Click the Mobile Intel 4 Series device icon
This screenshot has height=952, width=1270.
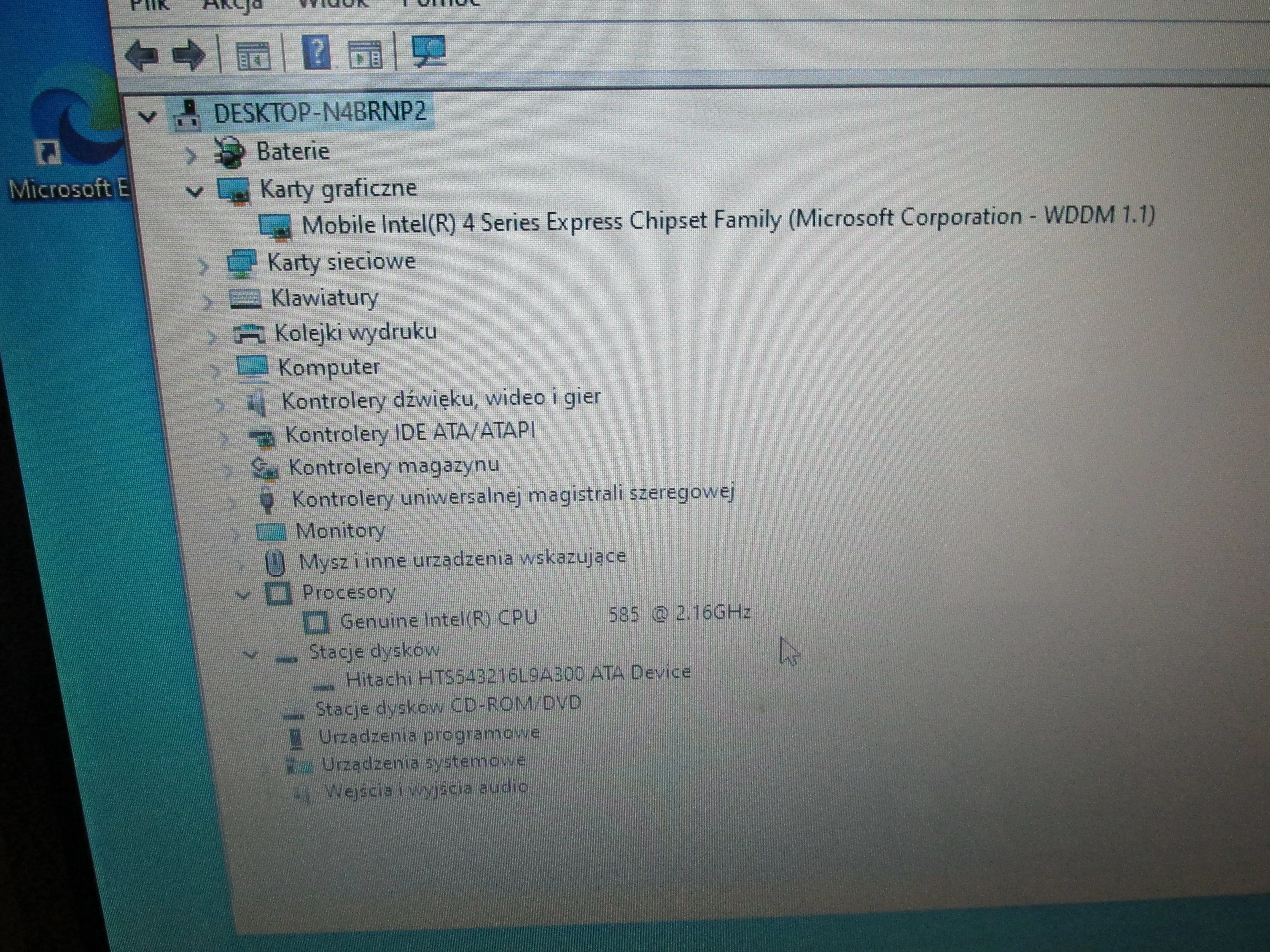tap(275, 227)
